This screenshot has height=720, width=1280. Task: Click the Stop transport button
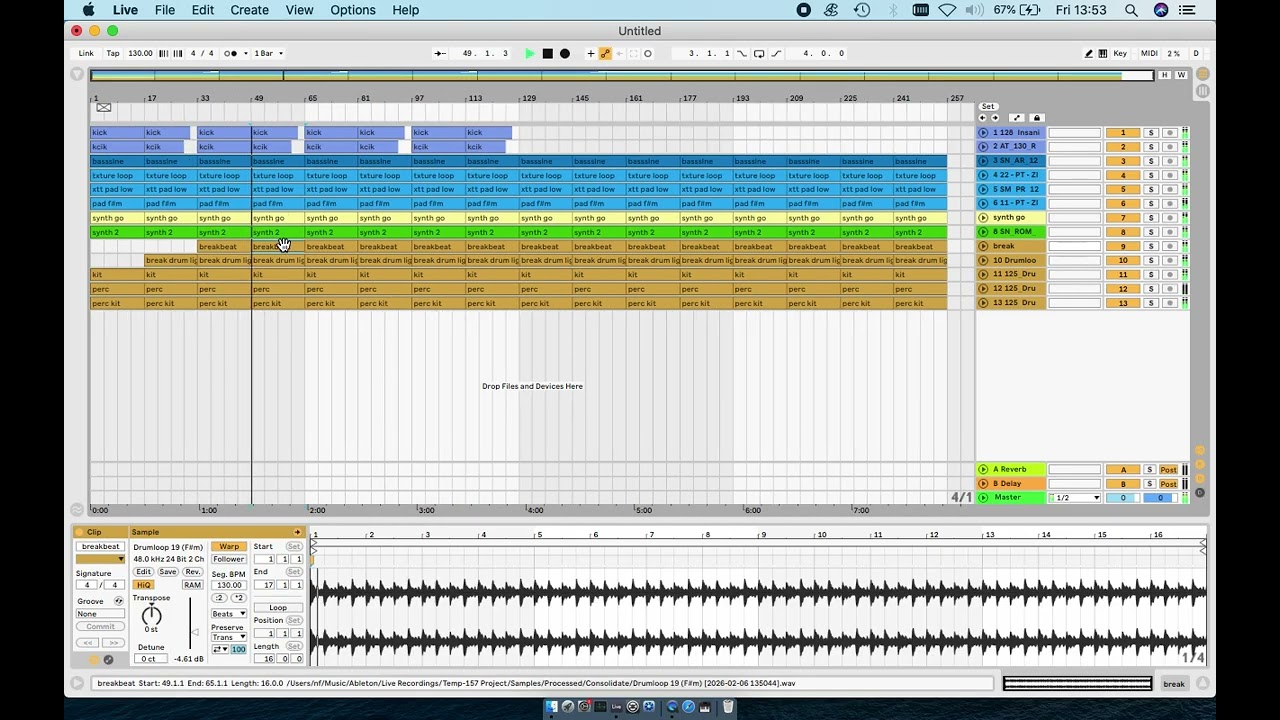tap(547, 53)
